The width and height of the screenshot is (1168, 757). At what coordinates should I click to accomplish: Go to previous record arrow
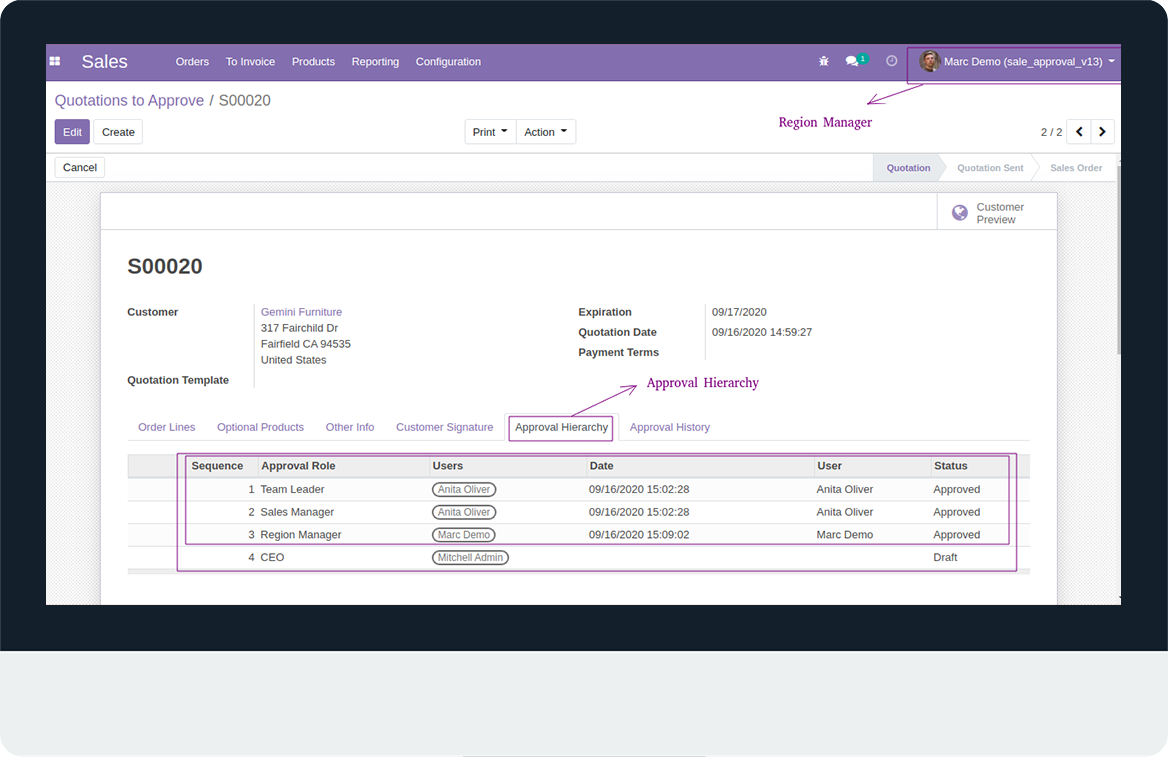[x=1079, y=132]
